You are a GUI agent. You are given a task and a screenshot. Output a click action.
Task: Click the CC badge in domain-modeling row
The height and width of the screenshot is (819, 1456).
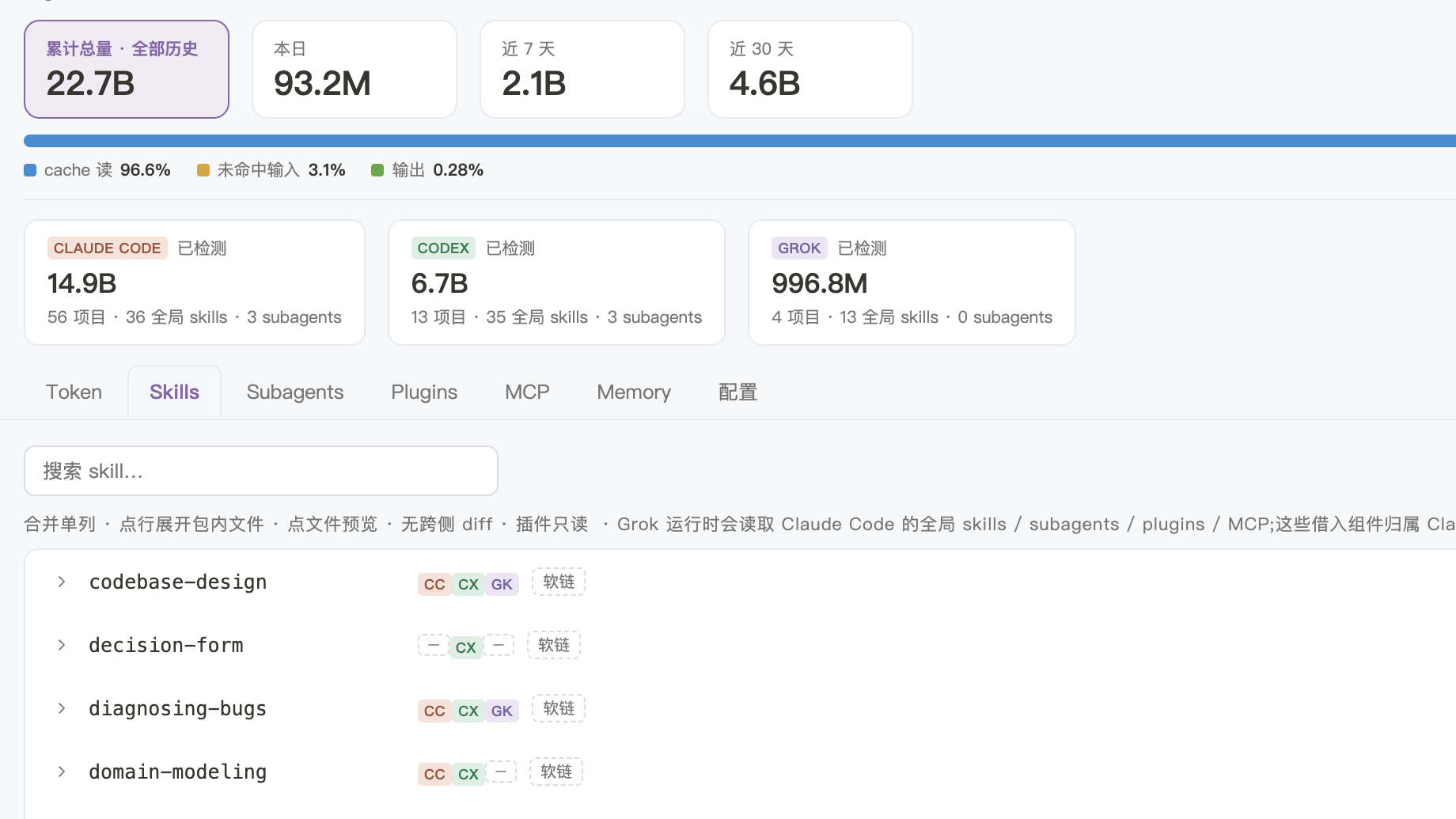tap(434, 775)
